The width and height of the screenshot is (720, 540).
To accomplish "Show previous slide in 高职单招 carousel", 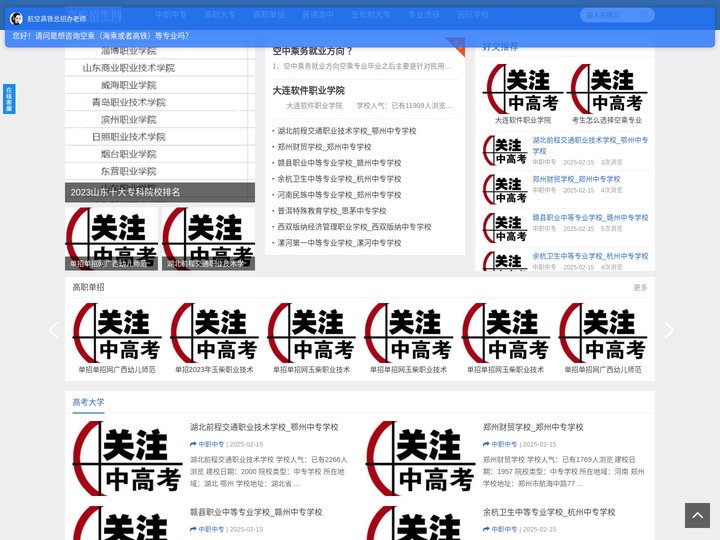I will click(x=53, y=330).
